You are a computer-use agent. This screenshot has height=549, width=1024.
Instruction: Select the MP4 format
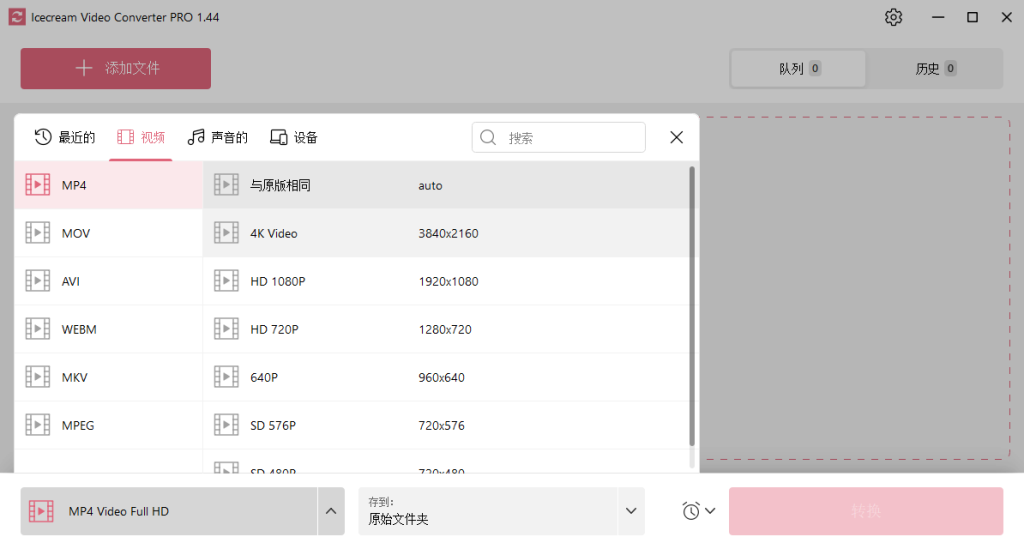pyautogui.click(x=108, y=185)
